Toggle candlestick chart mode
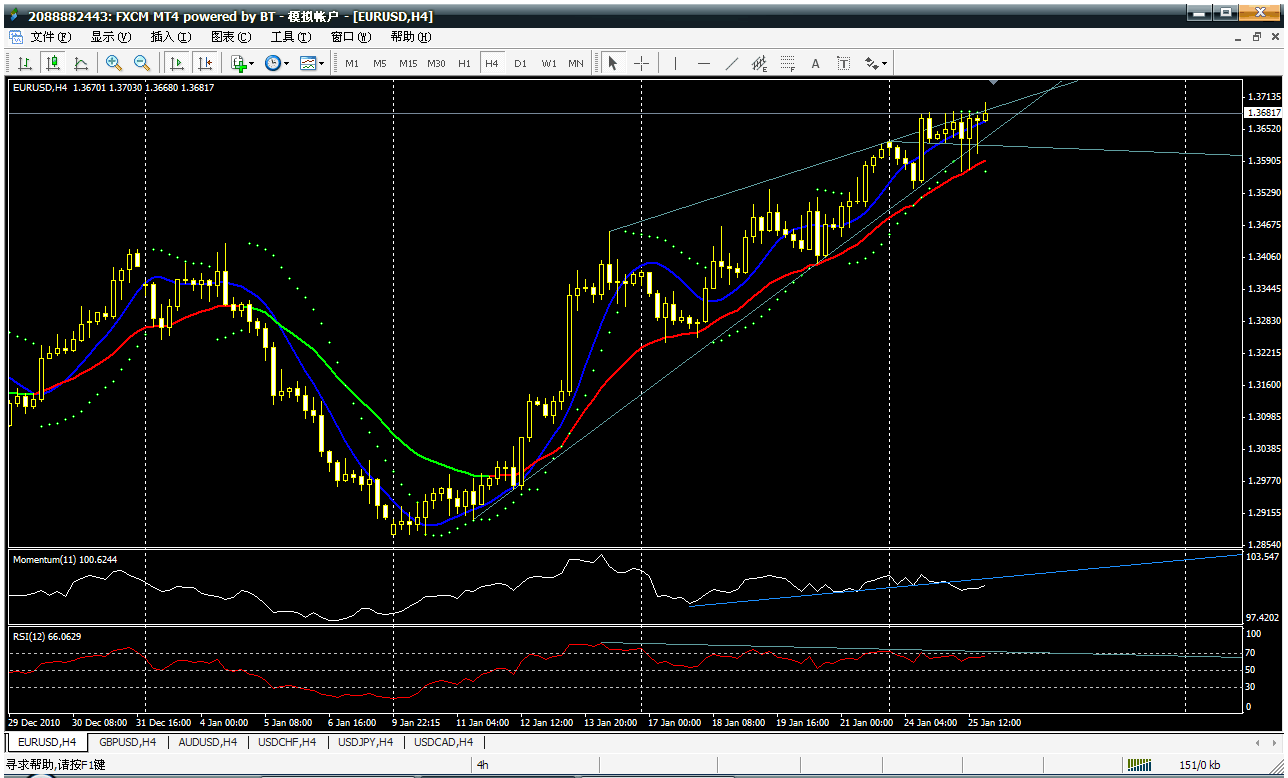This screenshot has height=778, width=1288. 53,63
